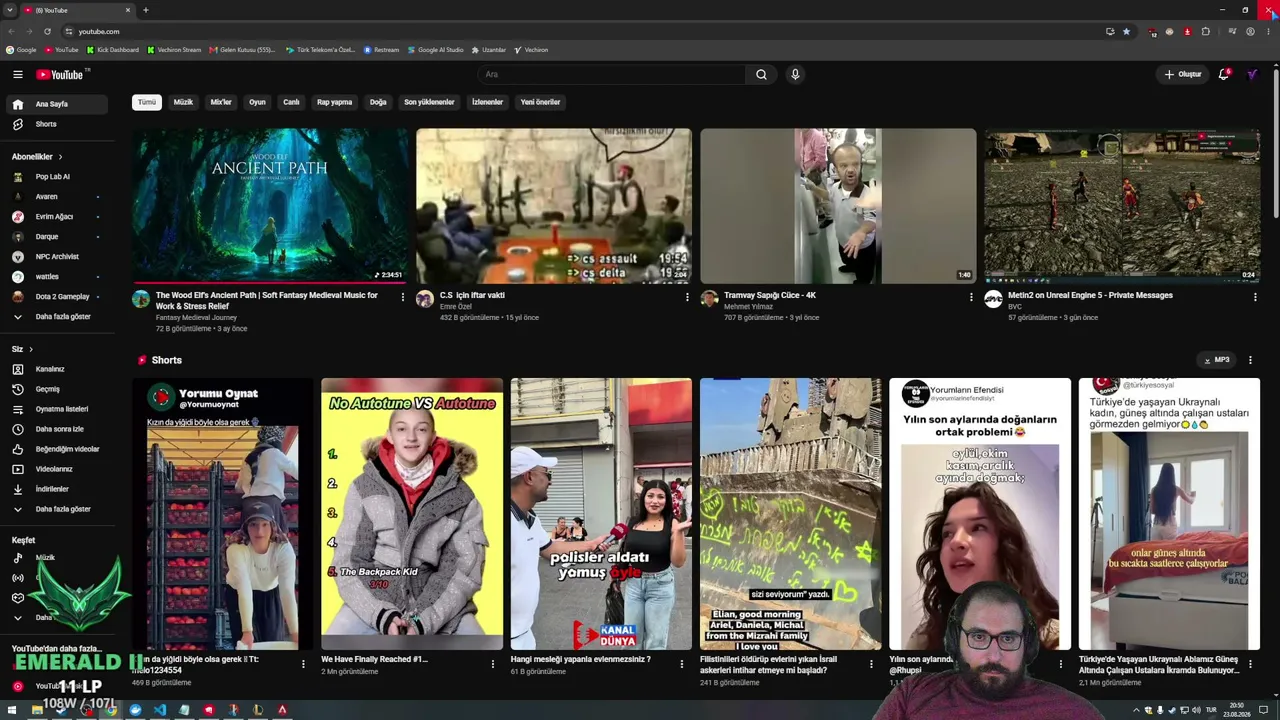The image size is (1280, 720).
Task: Open the account avatar menu
Action: (x=1252, y=74)
